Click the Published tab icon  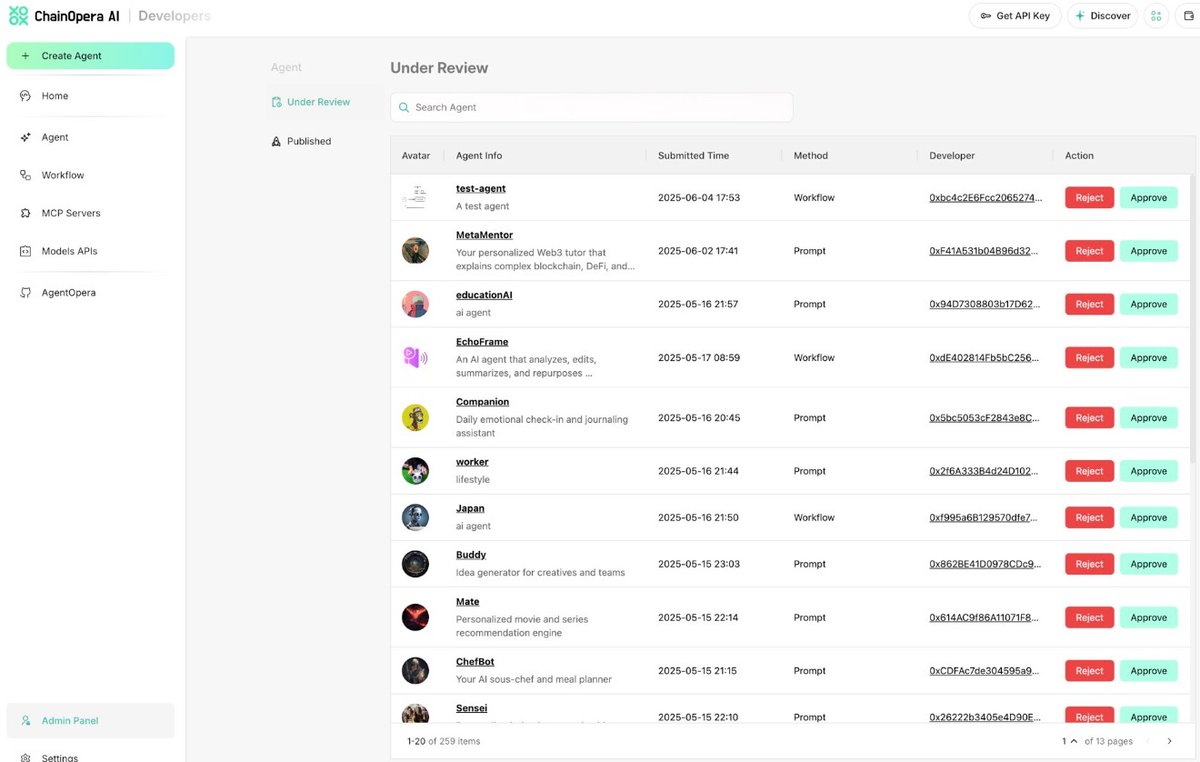click(x=277, y=141)
